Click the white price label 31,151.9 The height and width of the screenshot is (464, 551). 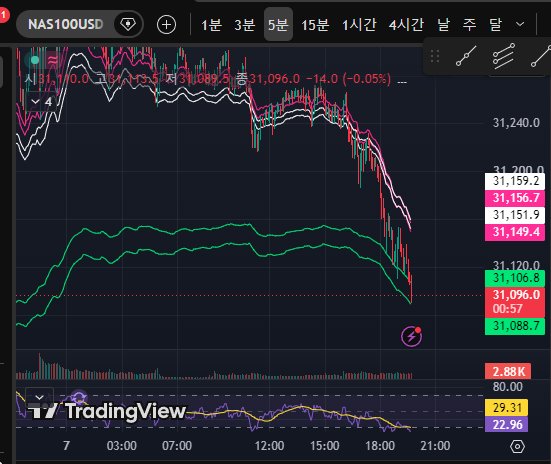click(515, 215)
